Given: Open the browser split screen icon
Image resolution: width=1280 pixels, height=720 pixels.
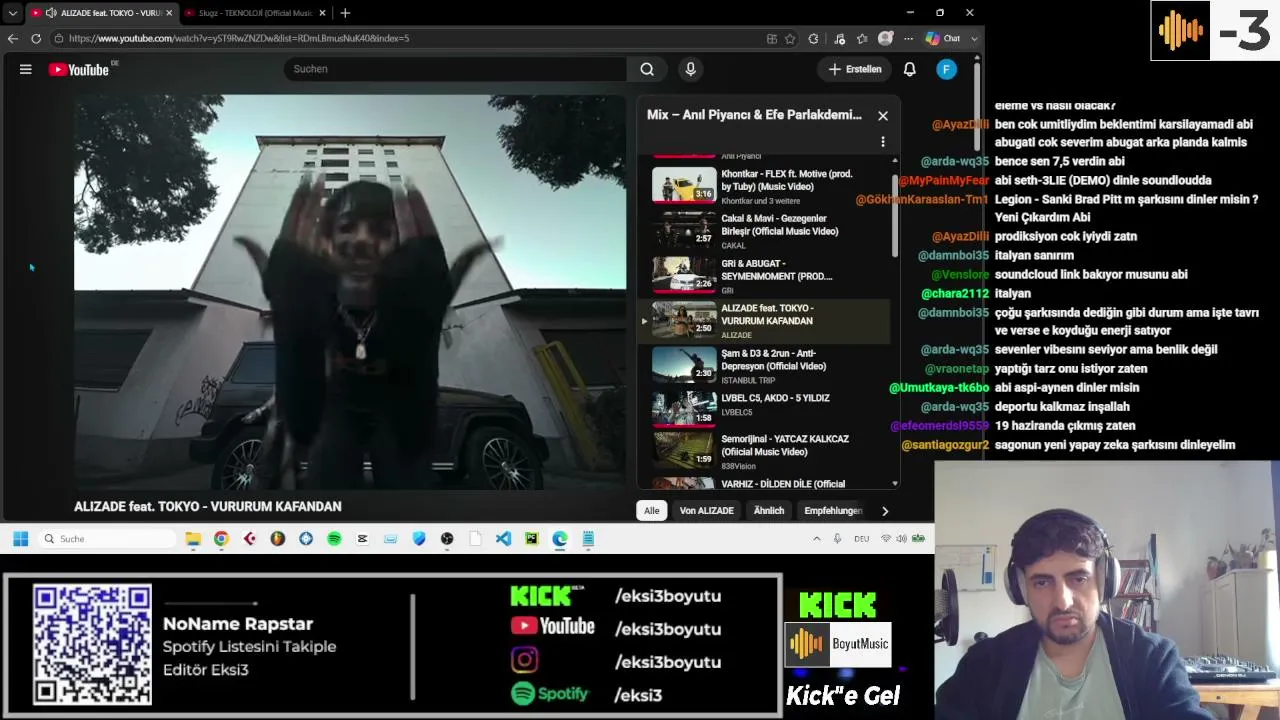Looking at the screenshot, I should [x=772, y=38].
